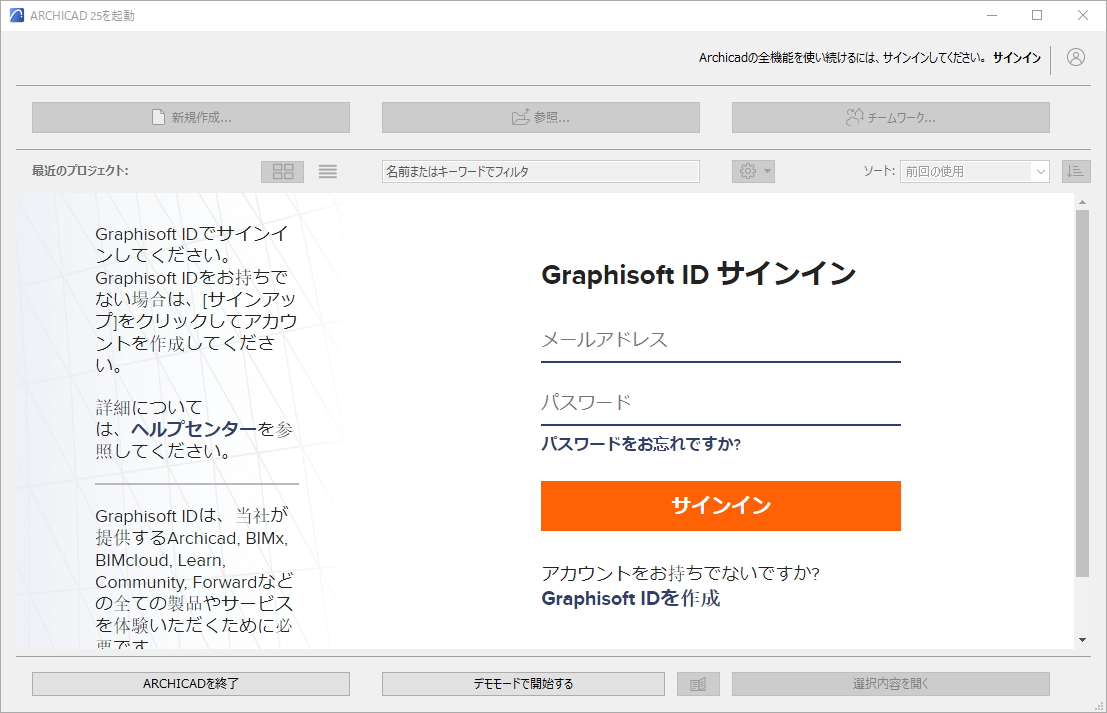Click text 'アカウントをお持ちでないですか?'
1107x713 pixels.
[x=681, y=573]
